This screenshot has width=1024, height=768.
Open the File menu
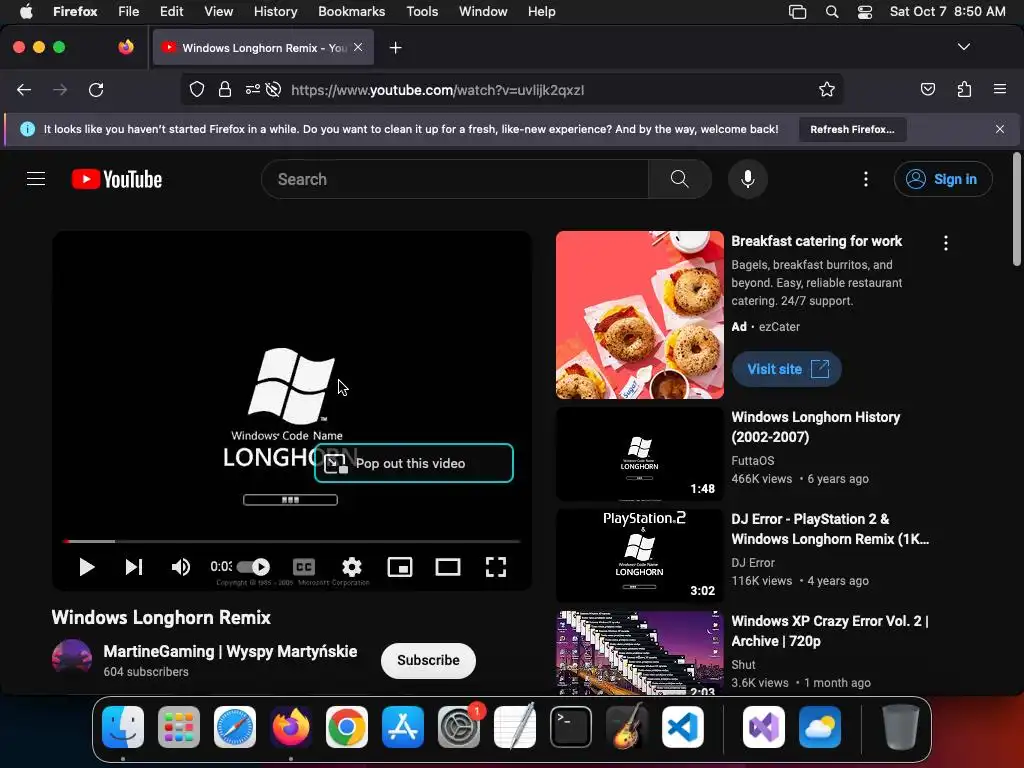(129, 11)
